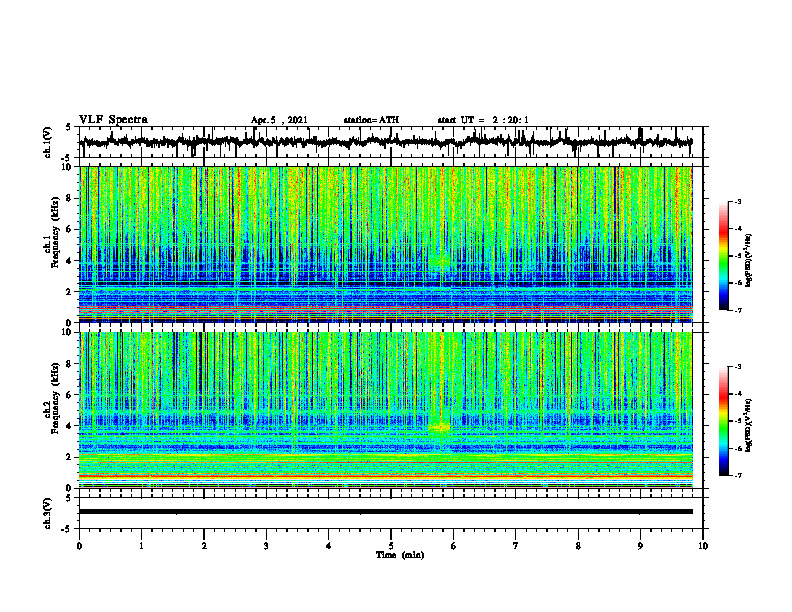Click the "ch.1(V)" waveform axis label
This screenshot has height=612, width=792.
48,142
